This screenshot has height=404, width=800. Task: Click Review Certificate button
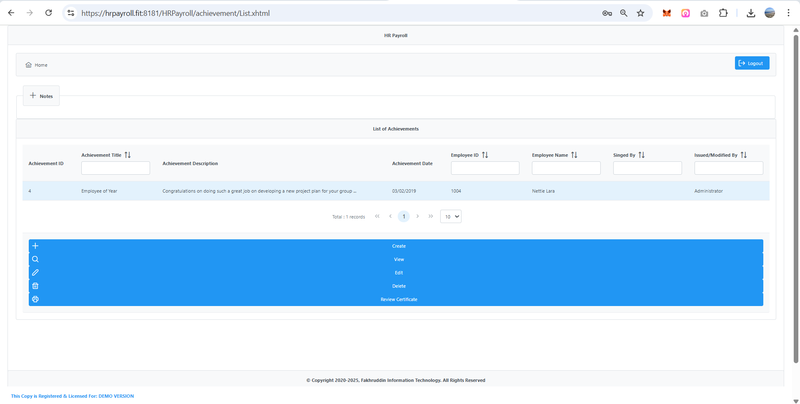[x=398, y=299]
